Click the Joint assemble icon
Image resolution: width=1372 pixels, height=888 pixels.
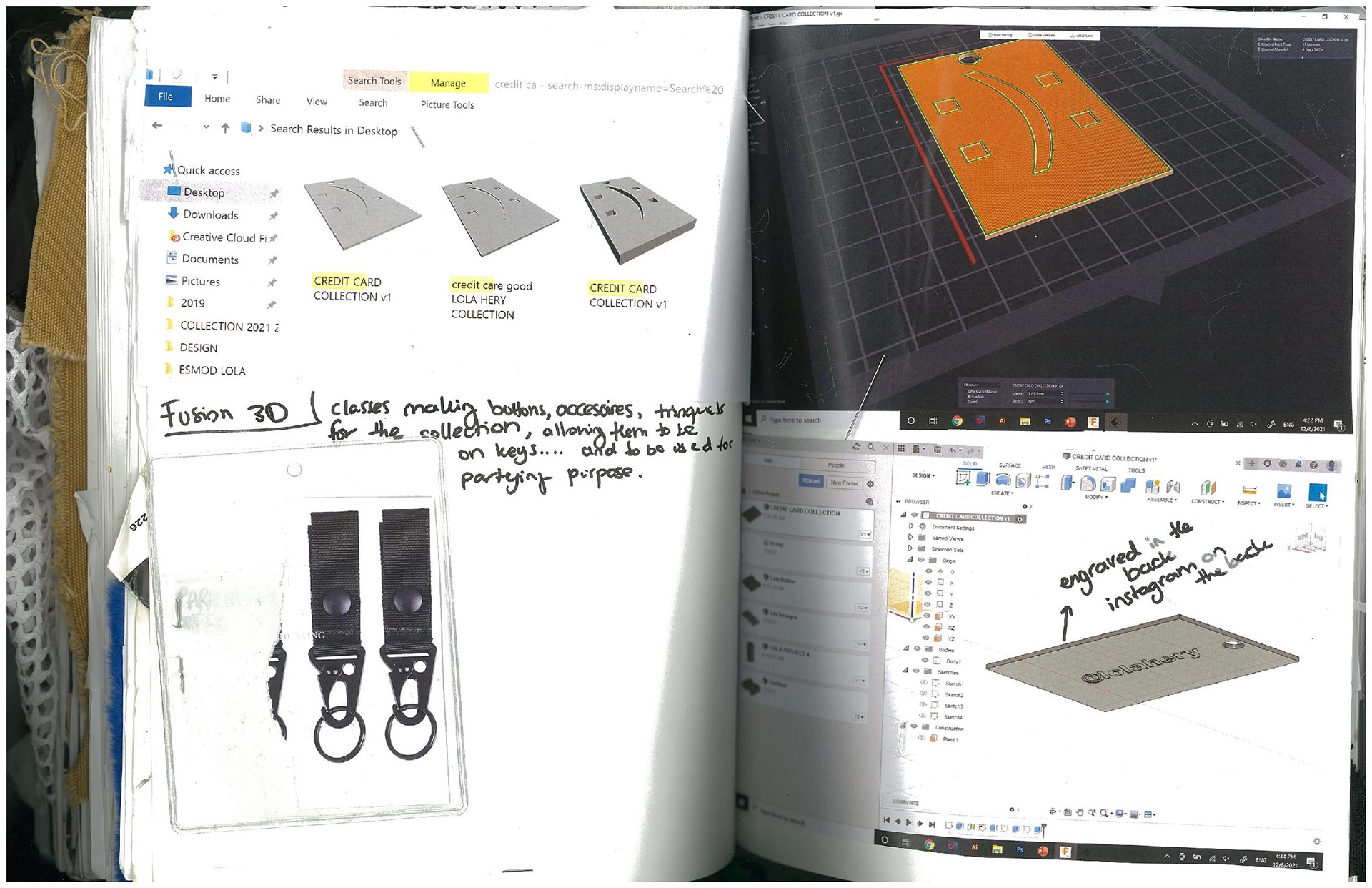click(x=1173, y=486)
